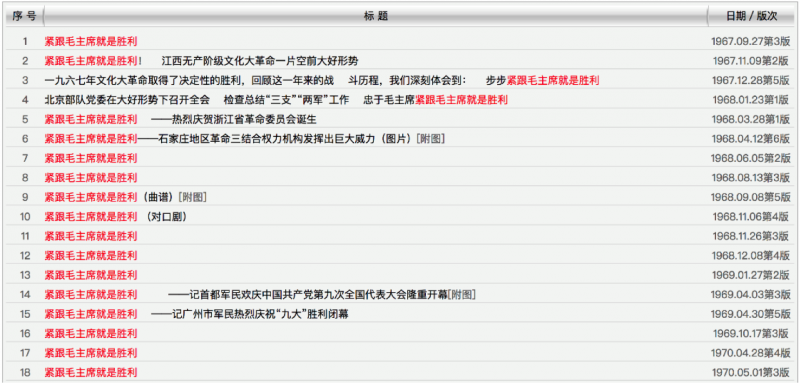
Task: Open the 紧跟毛主席就是胜利（对口剧）article
Action: [116, 217]
